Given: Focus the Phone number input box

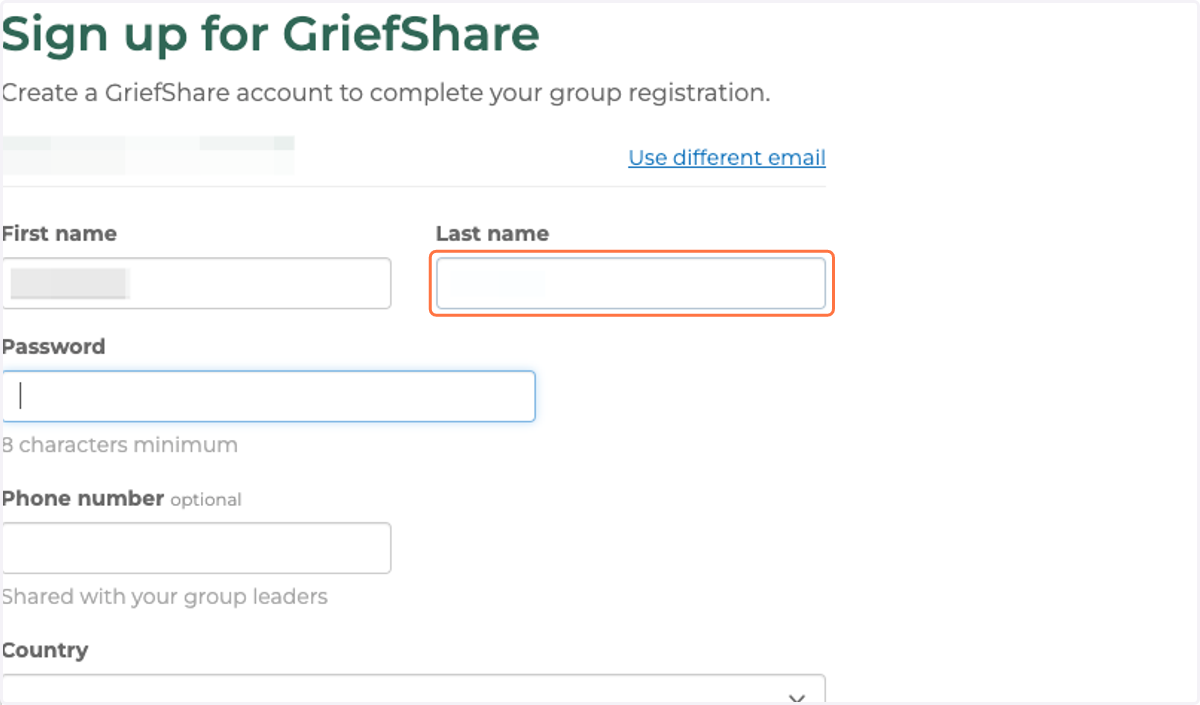Looking at the screenshot, I should [x=196, y=548].
